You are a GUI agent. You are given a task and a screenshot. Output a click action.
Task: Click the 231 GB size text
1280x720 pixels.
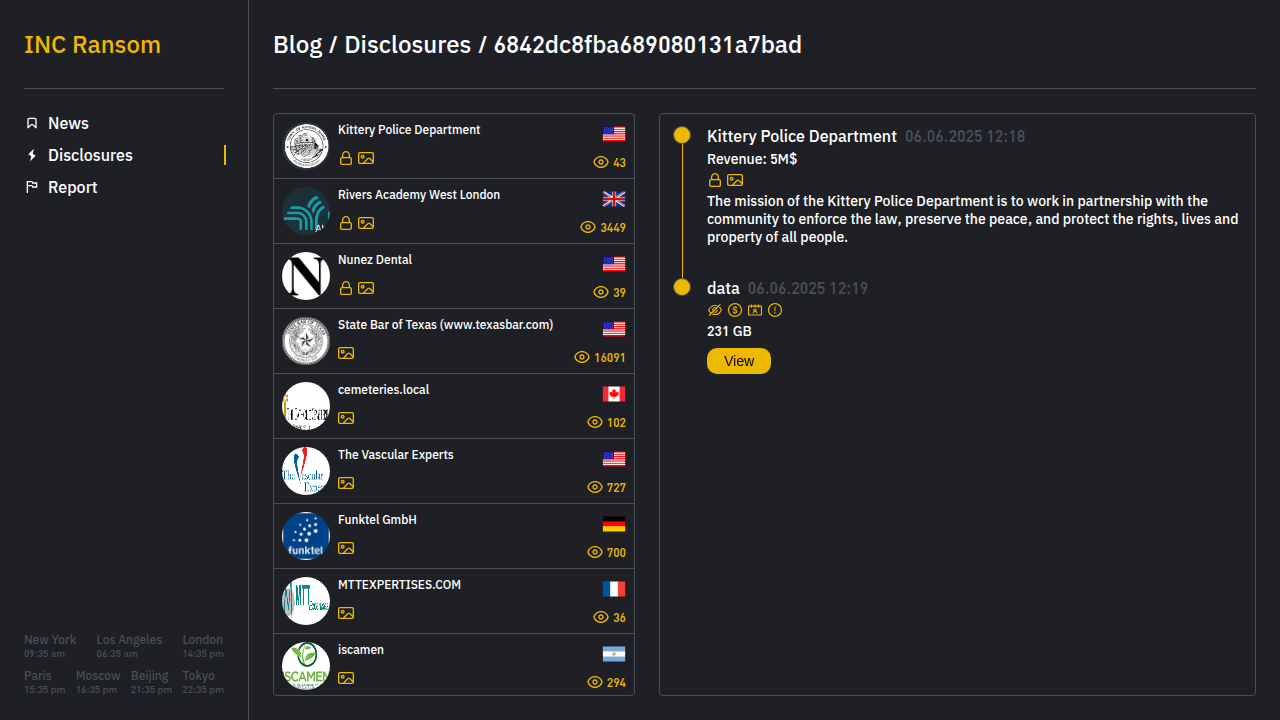(x=729, y=331)
